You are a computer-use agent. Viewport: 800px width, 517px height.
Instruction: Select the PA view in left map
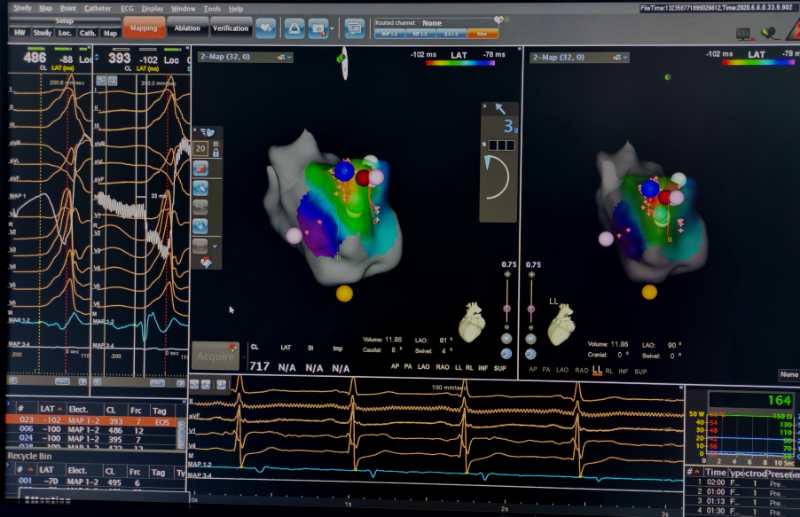pos(408,367)
